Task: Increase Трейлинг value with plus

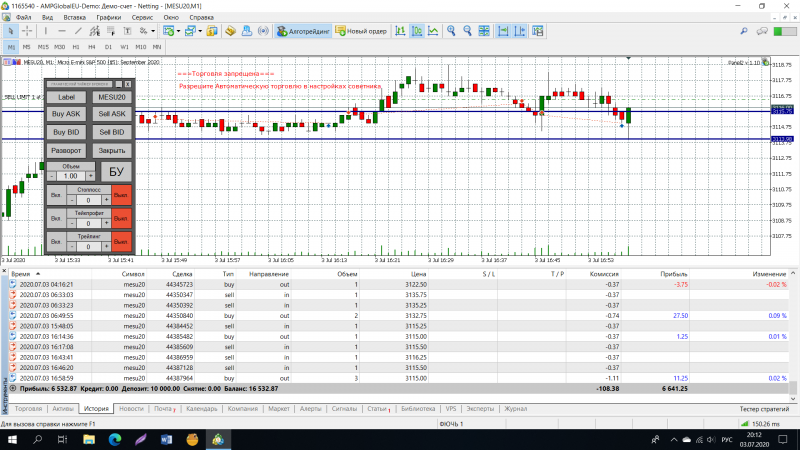Action: [106, 246]
